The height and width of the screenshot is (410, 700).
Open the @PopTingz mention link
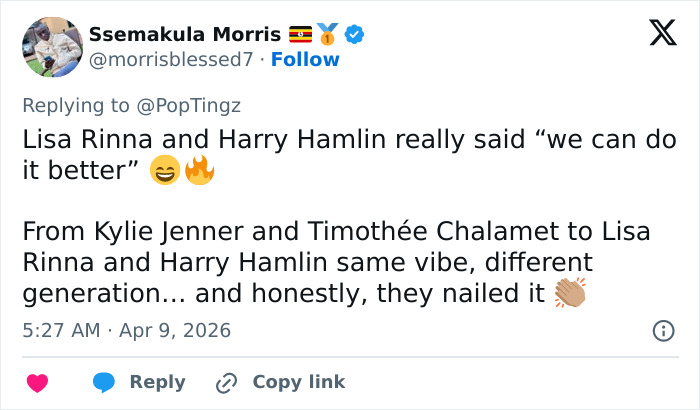coord(197,105)
